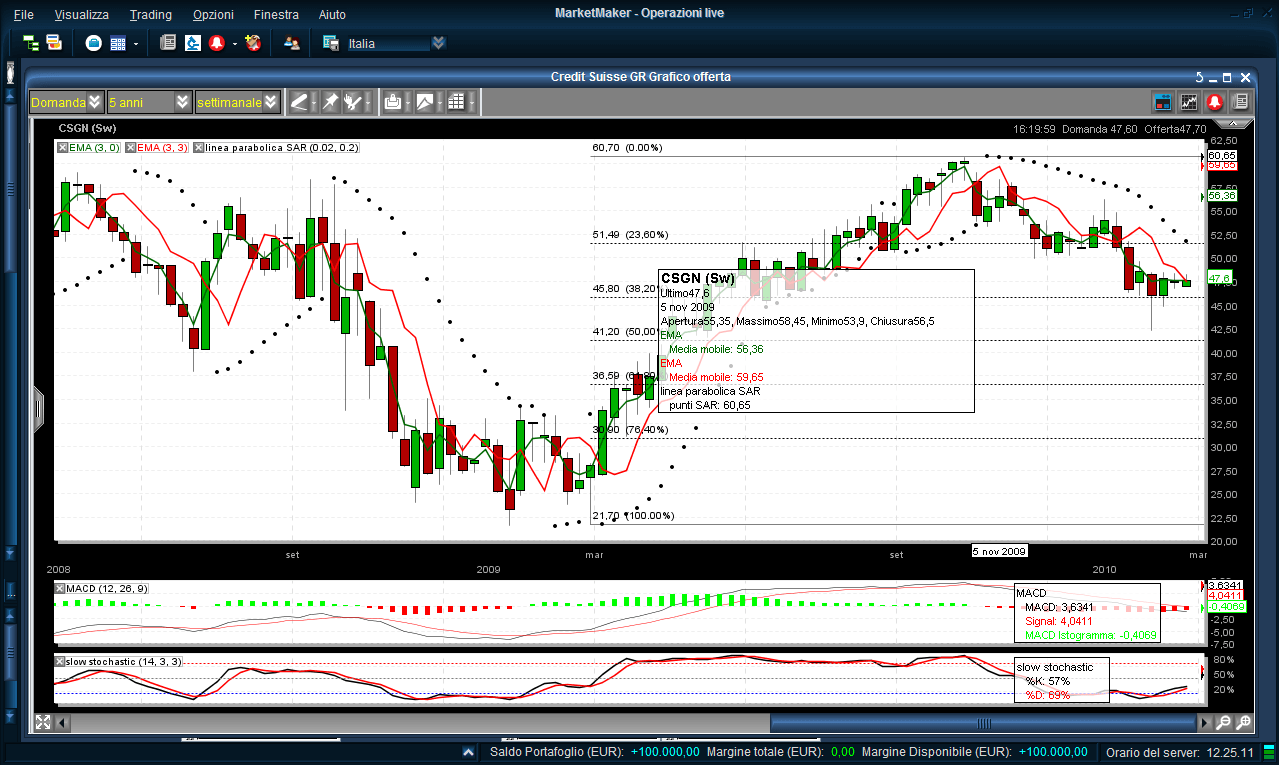Remove the linea parabolica SAR overlay via its X box

(x=197, y=148)
